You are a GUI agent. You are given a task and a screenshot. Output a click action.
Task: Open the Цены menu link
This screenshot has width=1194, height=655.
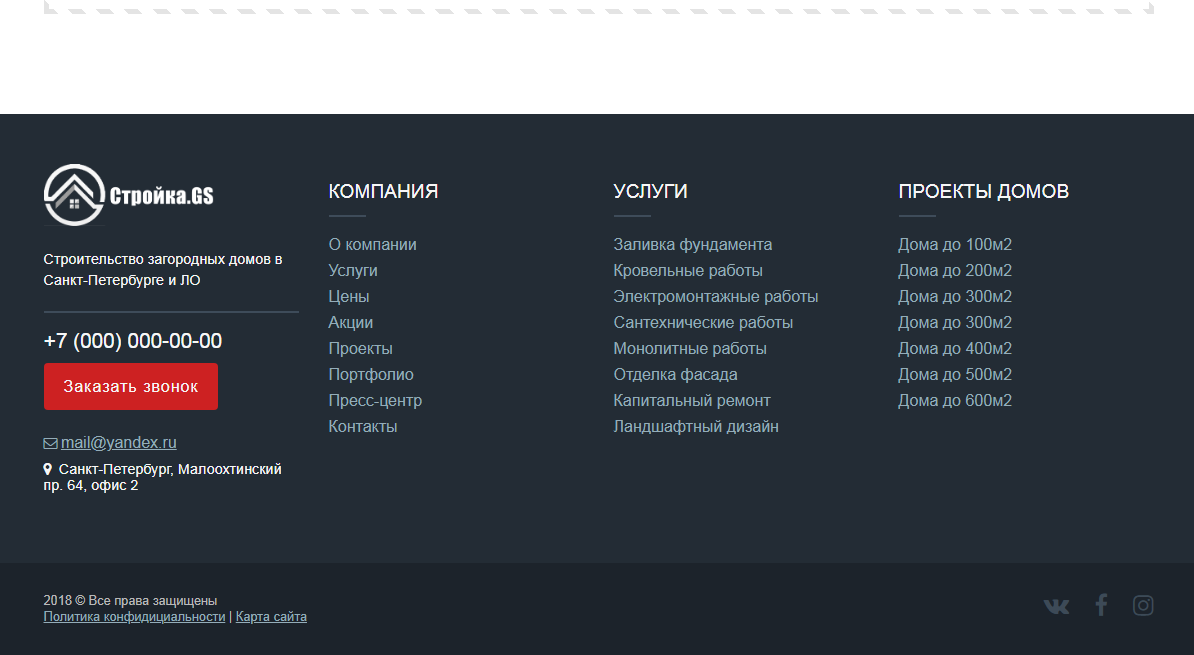pyautogui.click(x=349, y=296)
